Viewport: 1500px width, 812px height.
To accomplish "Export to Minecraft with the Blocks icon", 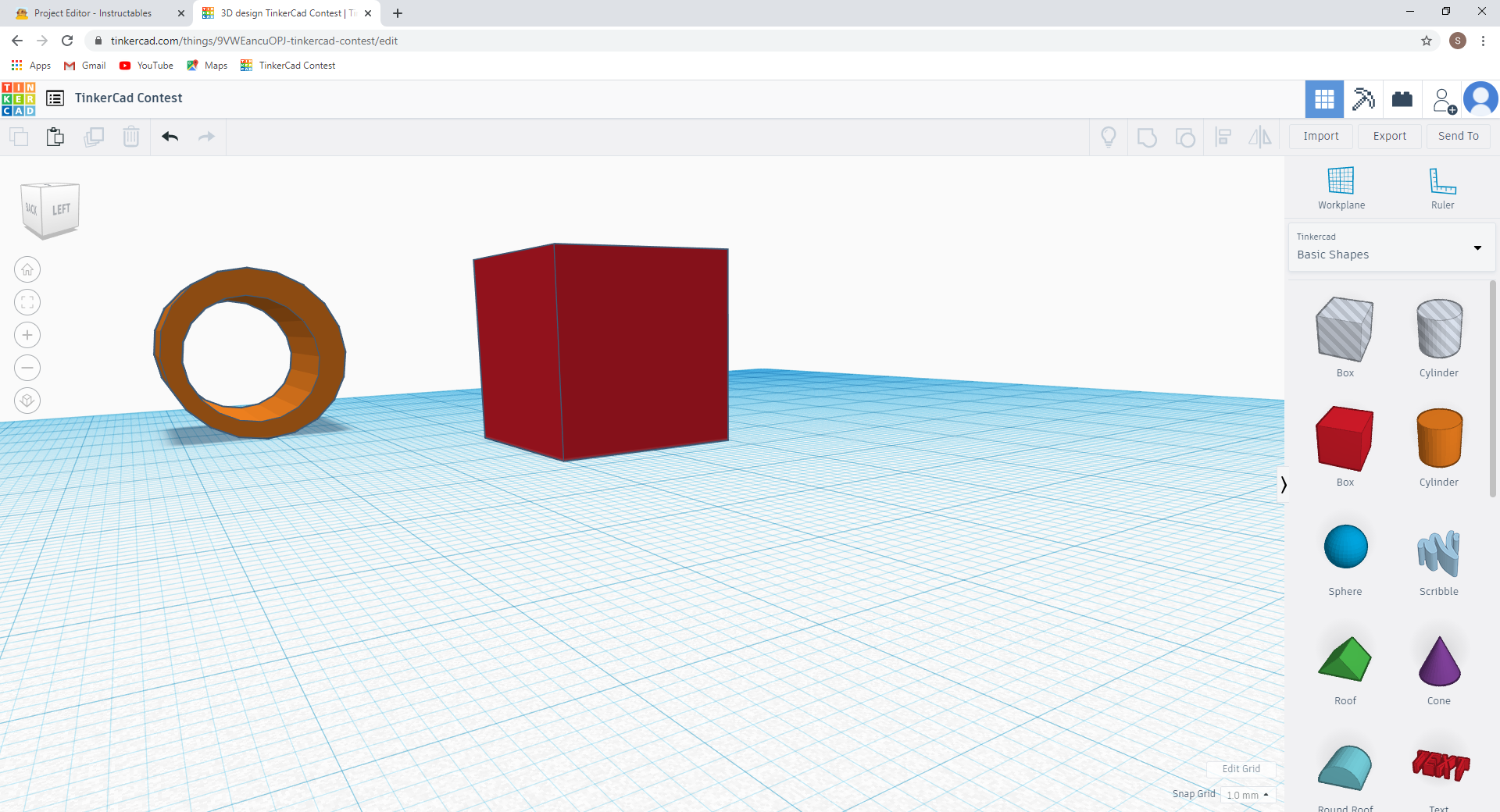I will (x=1363, y=99).
